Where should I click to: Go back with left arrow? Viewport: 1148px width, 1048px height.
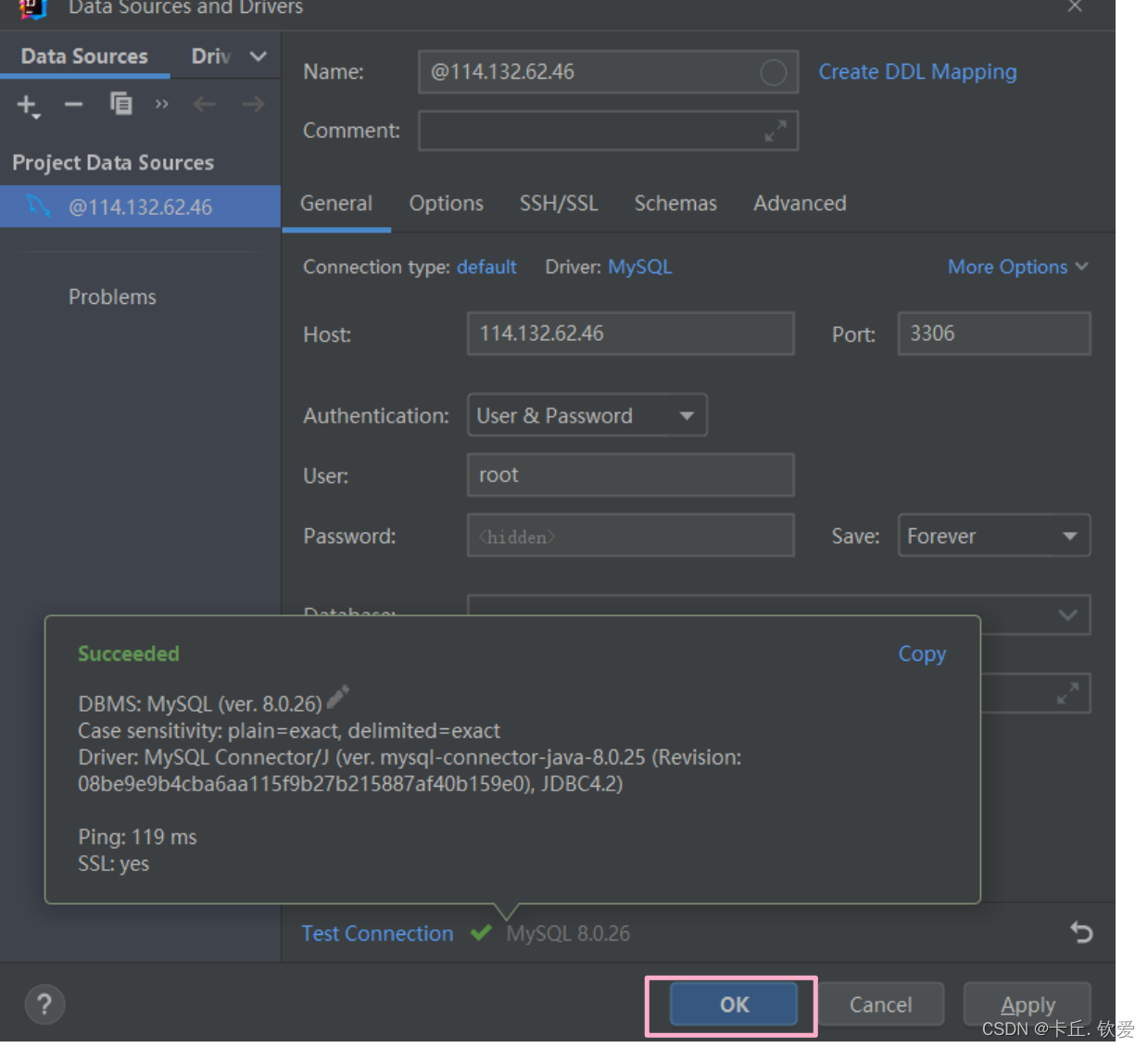coord(205,104)
